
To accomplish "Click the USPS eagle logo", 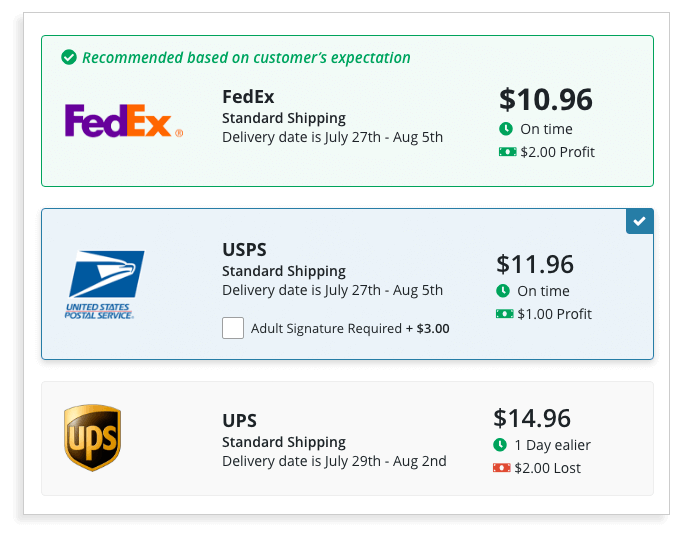I will 106,284.
